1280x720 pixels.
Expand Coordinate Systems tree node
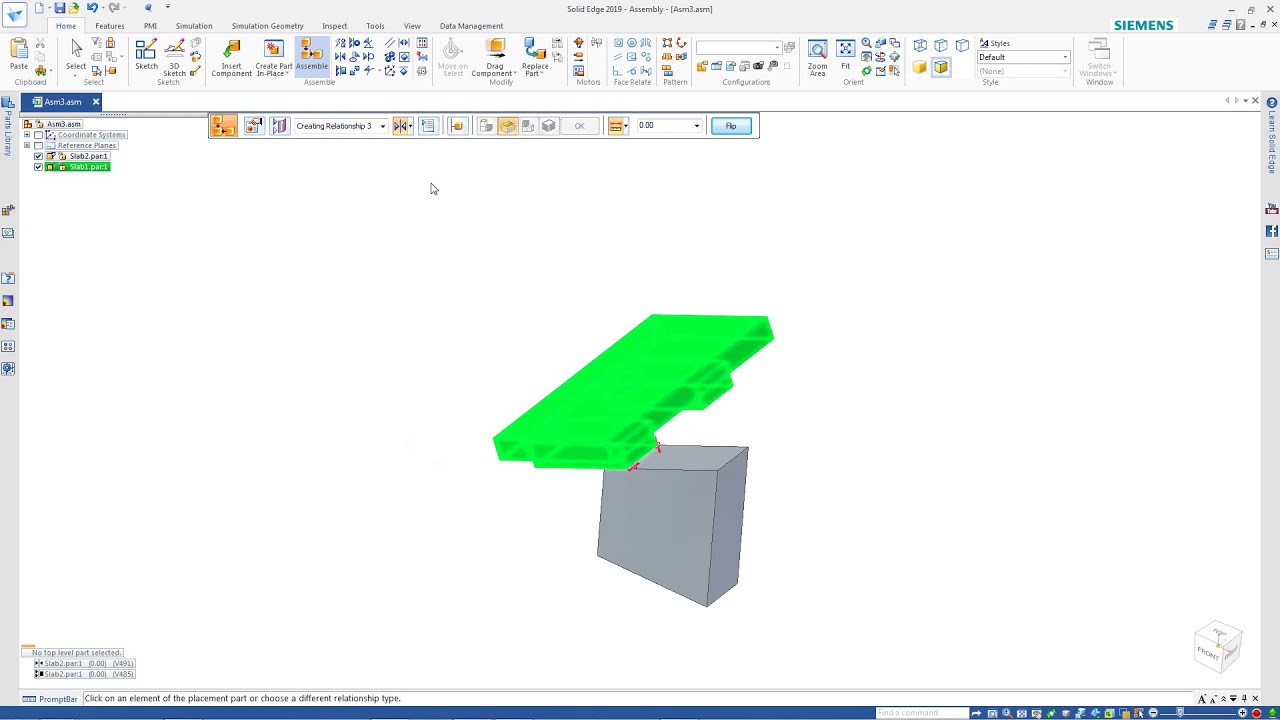point(27,135)
